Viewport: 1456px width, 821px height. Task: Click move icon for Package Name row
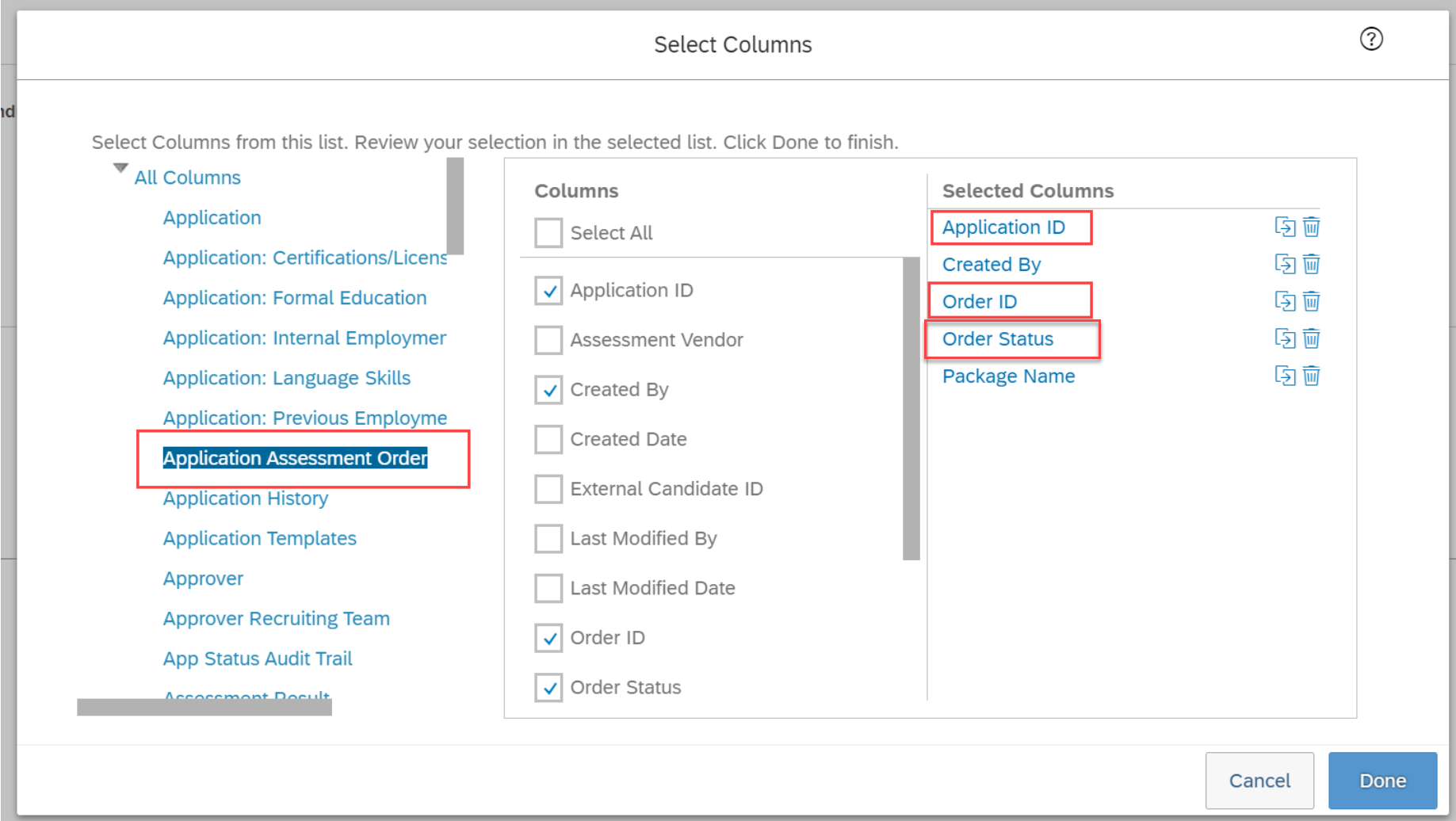(1285, 376)
